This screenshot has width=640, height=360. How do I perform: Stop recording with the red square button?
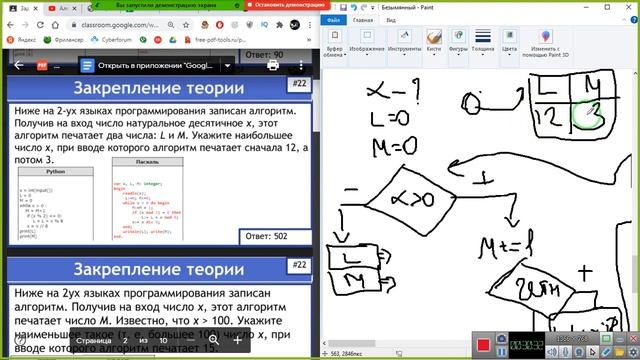(483, 345)
